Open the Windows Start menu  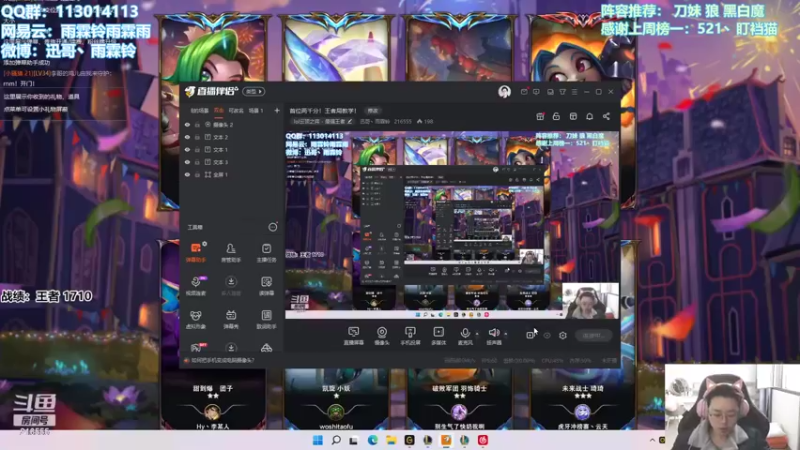coord(317,440)
